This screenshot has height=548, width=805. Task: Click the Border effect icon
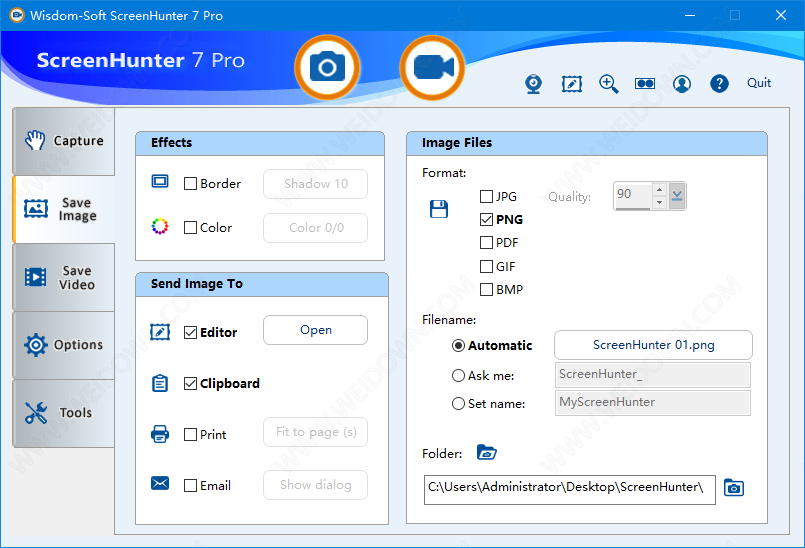tap(160, 181)
